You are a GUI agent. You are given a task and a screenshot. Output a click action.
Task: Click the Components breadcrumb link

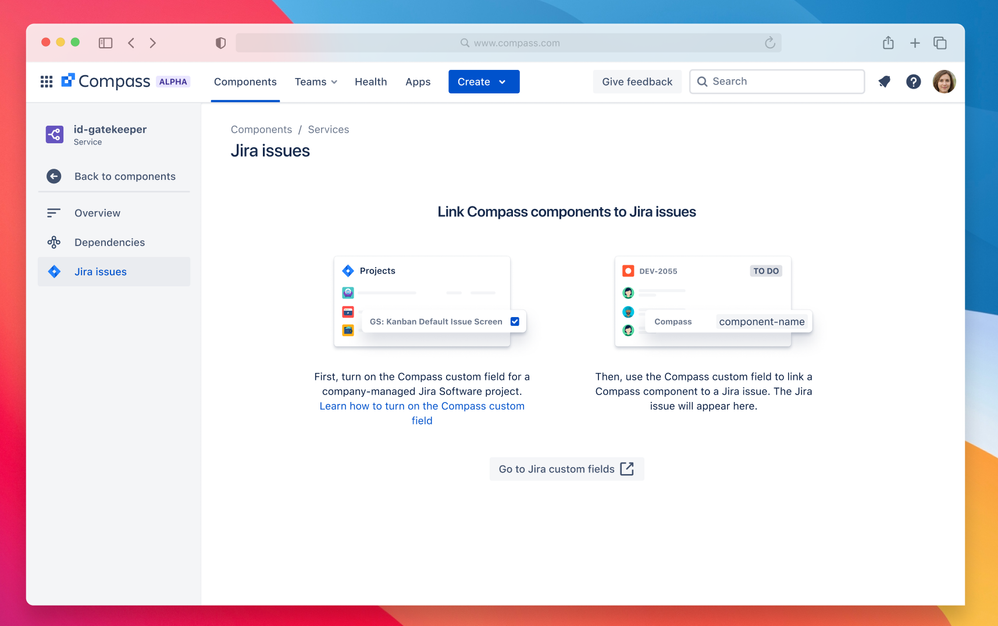click(262, 129)
